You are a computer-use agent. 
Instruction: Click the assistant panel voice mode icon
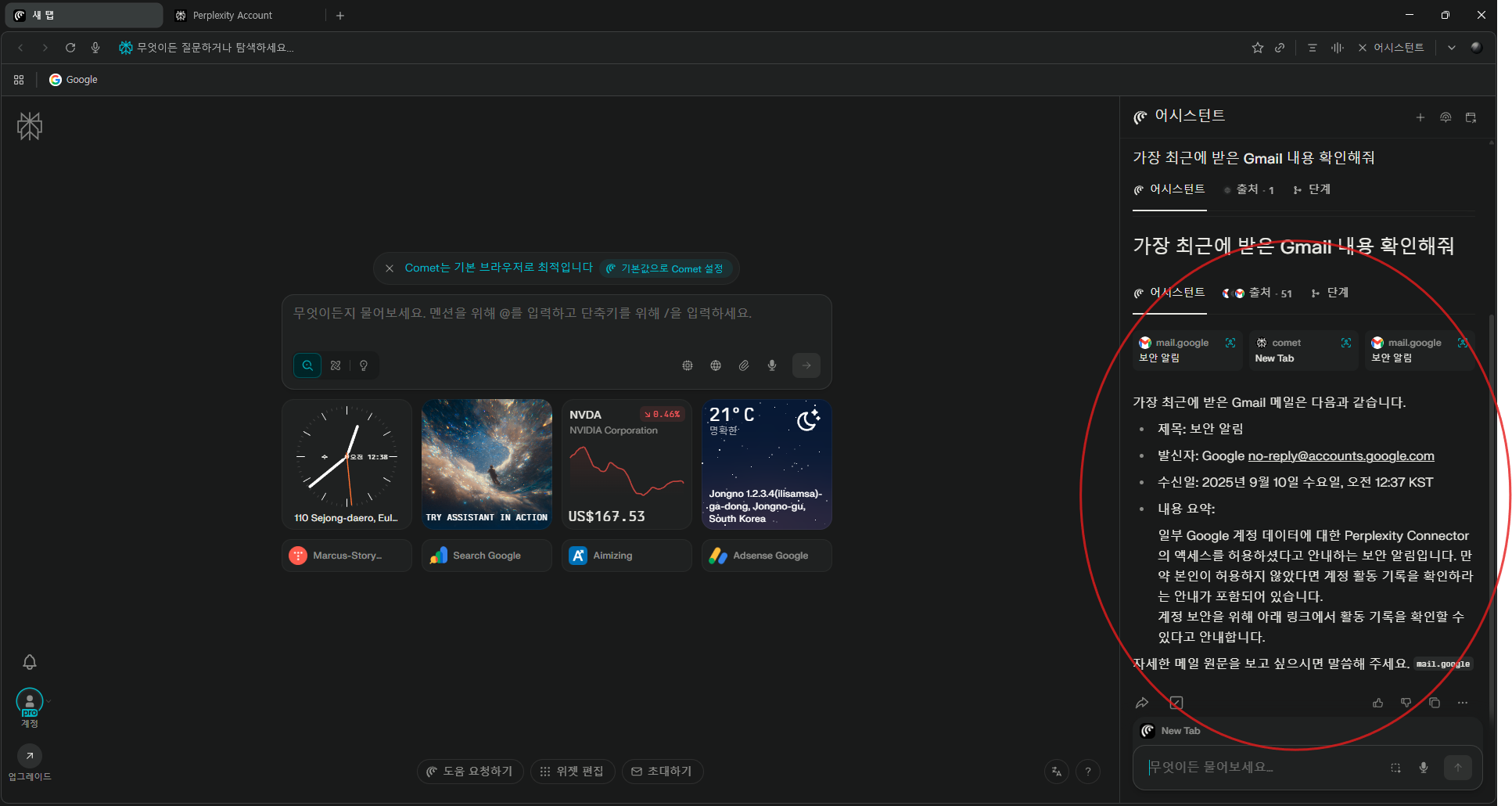tap(1446, 117)
